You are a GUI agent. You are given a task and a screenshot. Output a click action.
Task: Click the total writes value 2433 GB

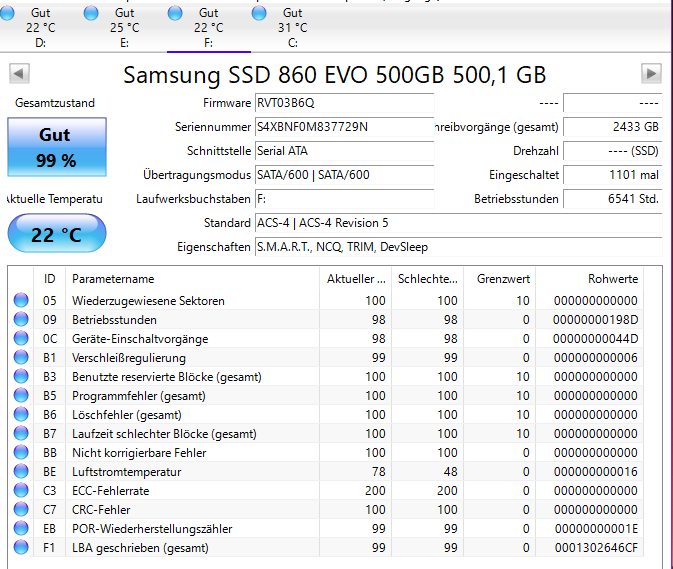tap(612, 127)
